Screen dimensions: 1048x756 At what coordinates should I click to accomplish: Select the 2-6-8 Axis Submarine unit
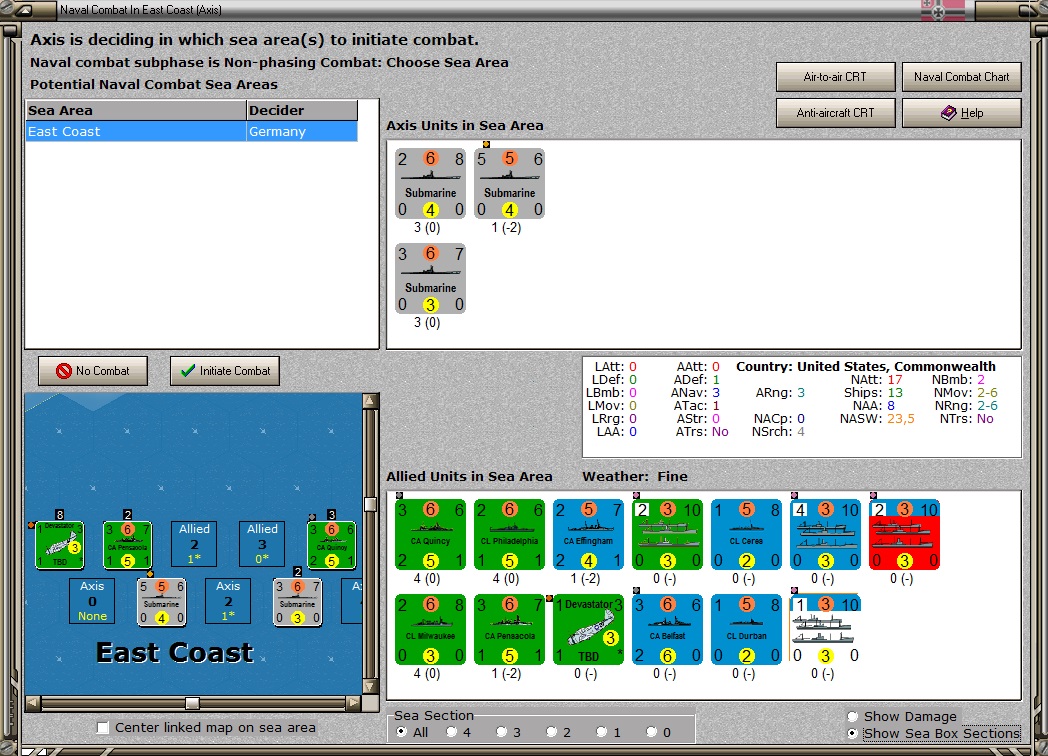coord(430,184)
